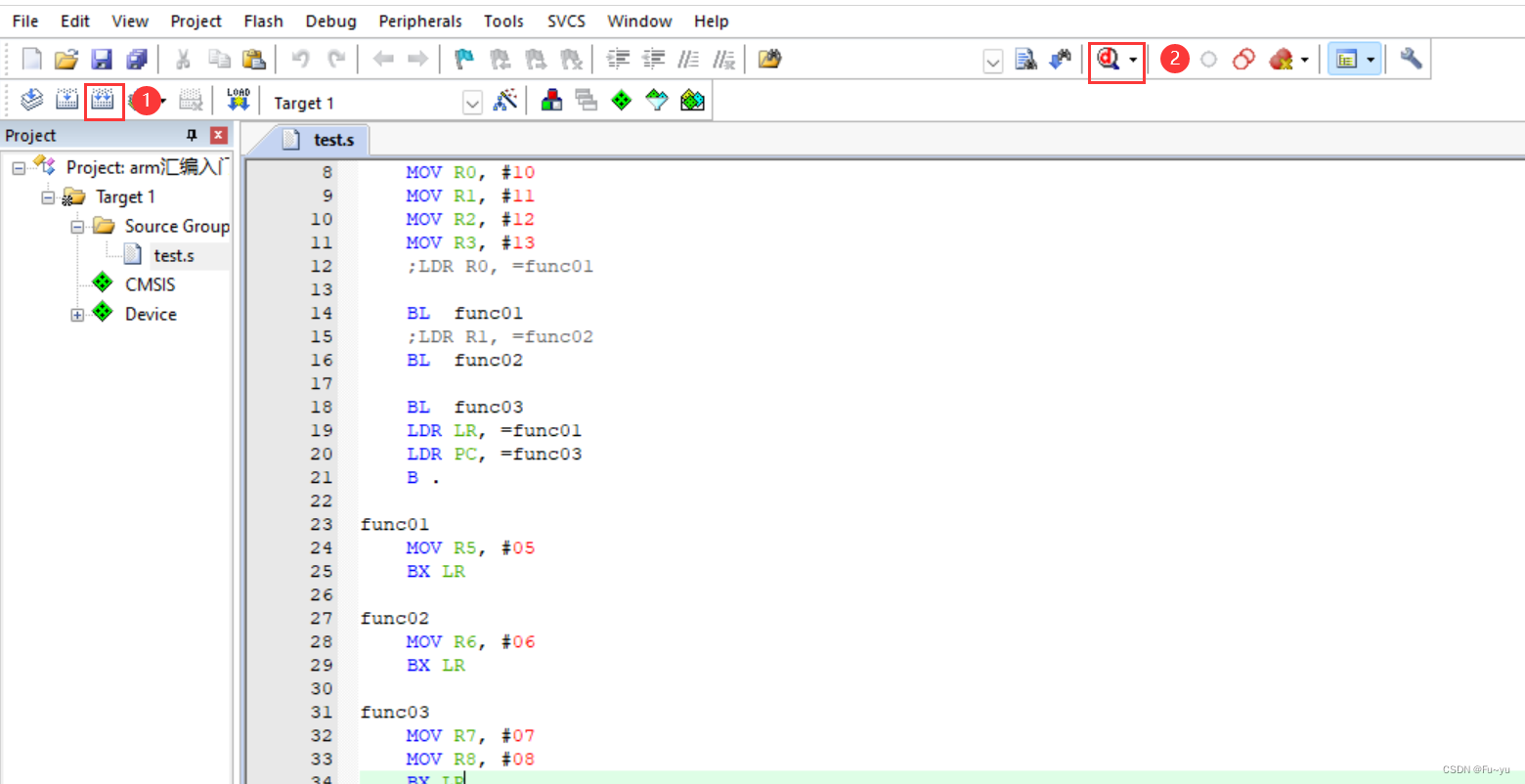Open Find in Files tool
Viewport: 1525px width, 784px height.
(770, 60)
